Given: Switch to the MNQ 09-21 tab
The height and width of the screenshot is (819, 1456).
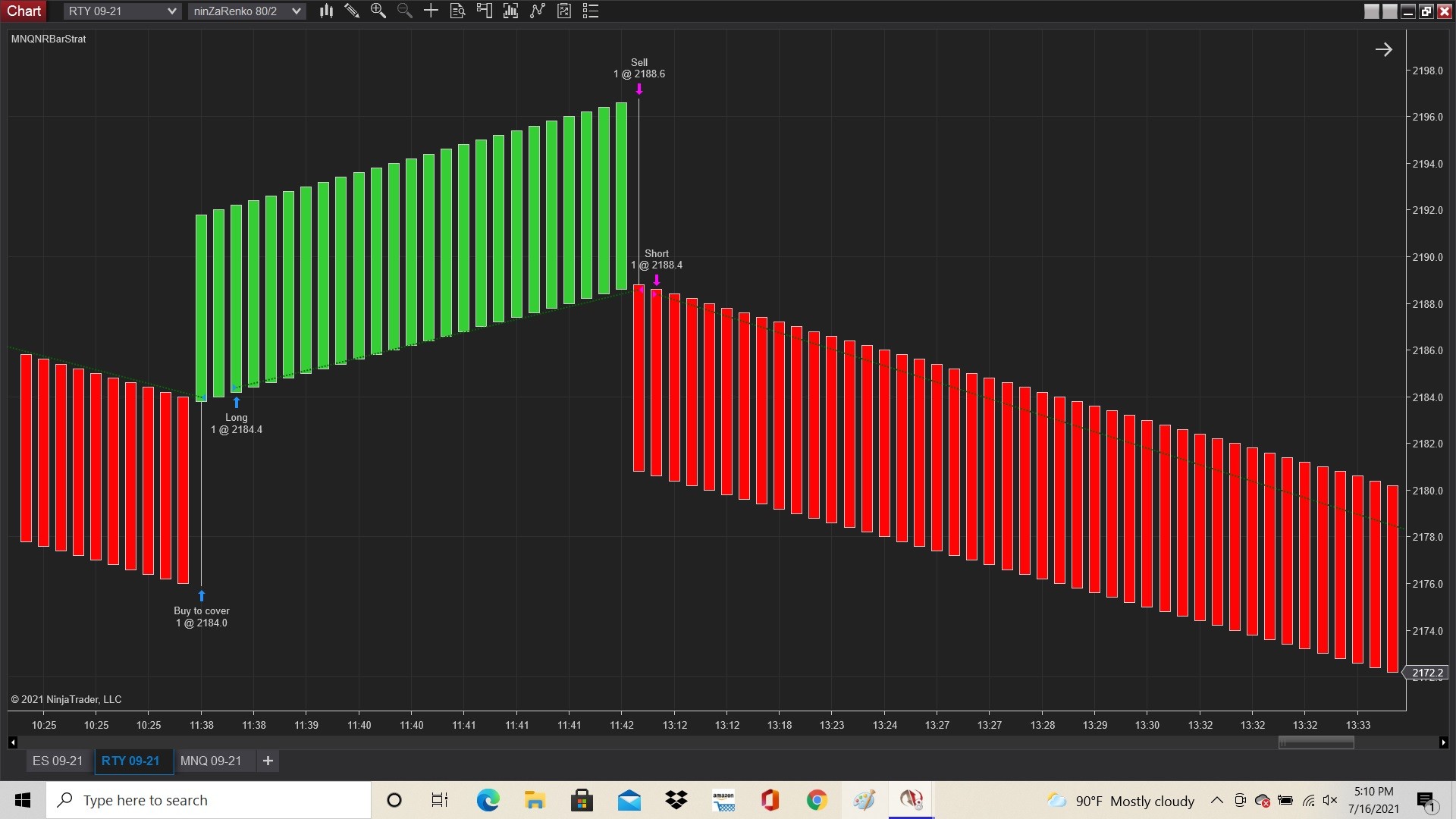Looking at the screenshot, I should [x=211, y=761].
